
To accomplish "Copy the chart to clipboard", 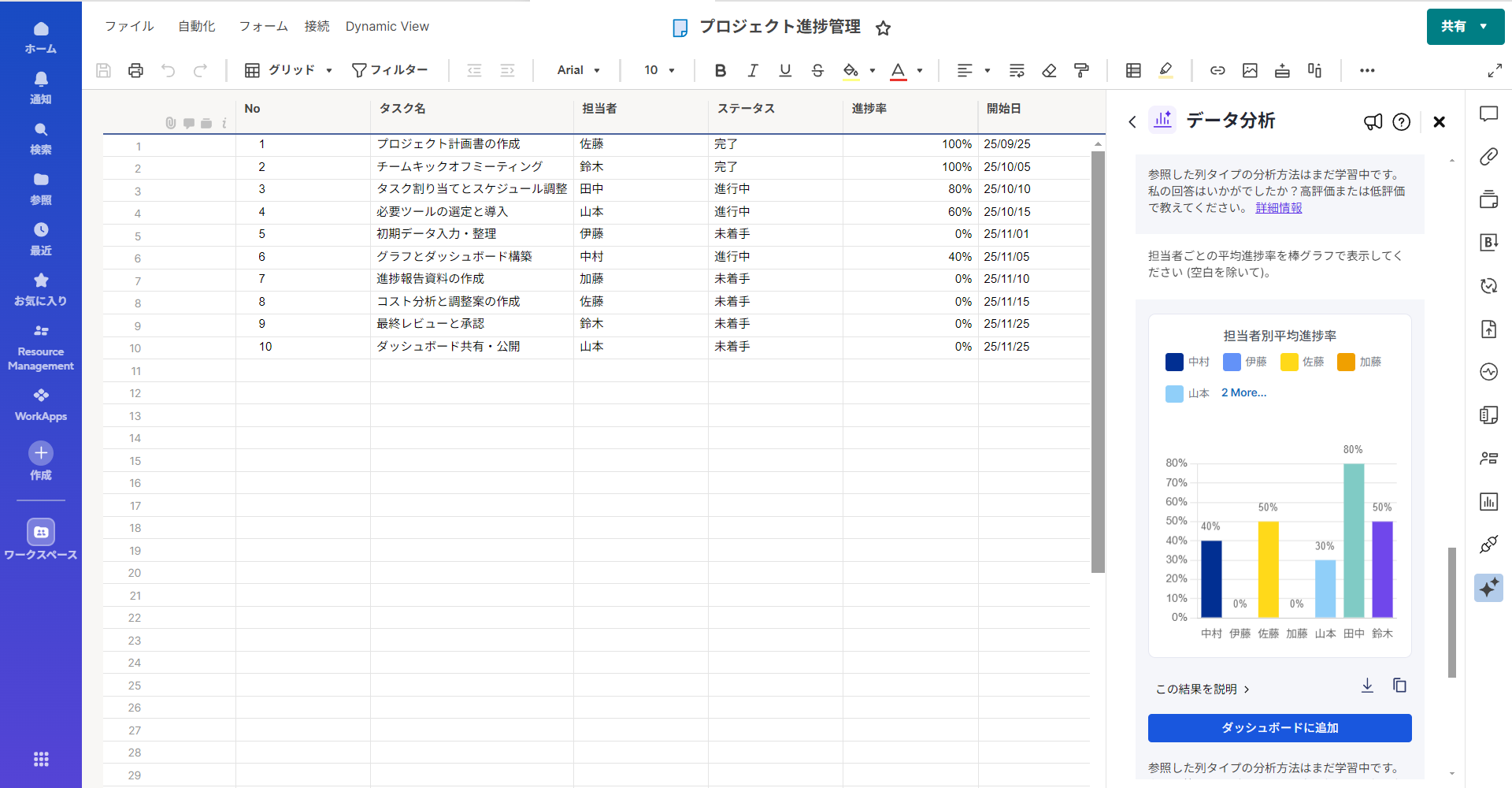I will pyautogui.click(x=1399, y=686).
